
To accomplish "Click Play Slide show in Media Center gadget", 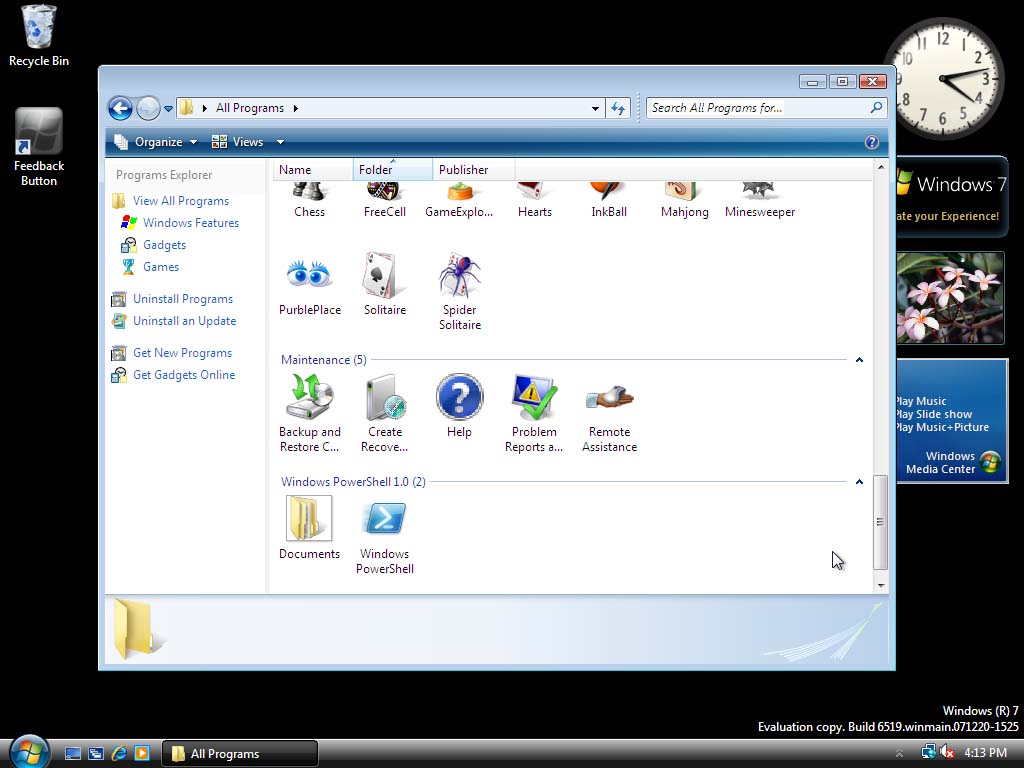I will coord(934,414).
